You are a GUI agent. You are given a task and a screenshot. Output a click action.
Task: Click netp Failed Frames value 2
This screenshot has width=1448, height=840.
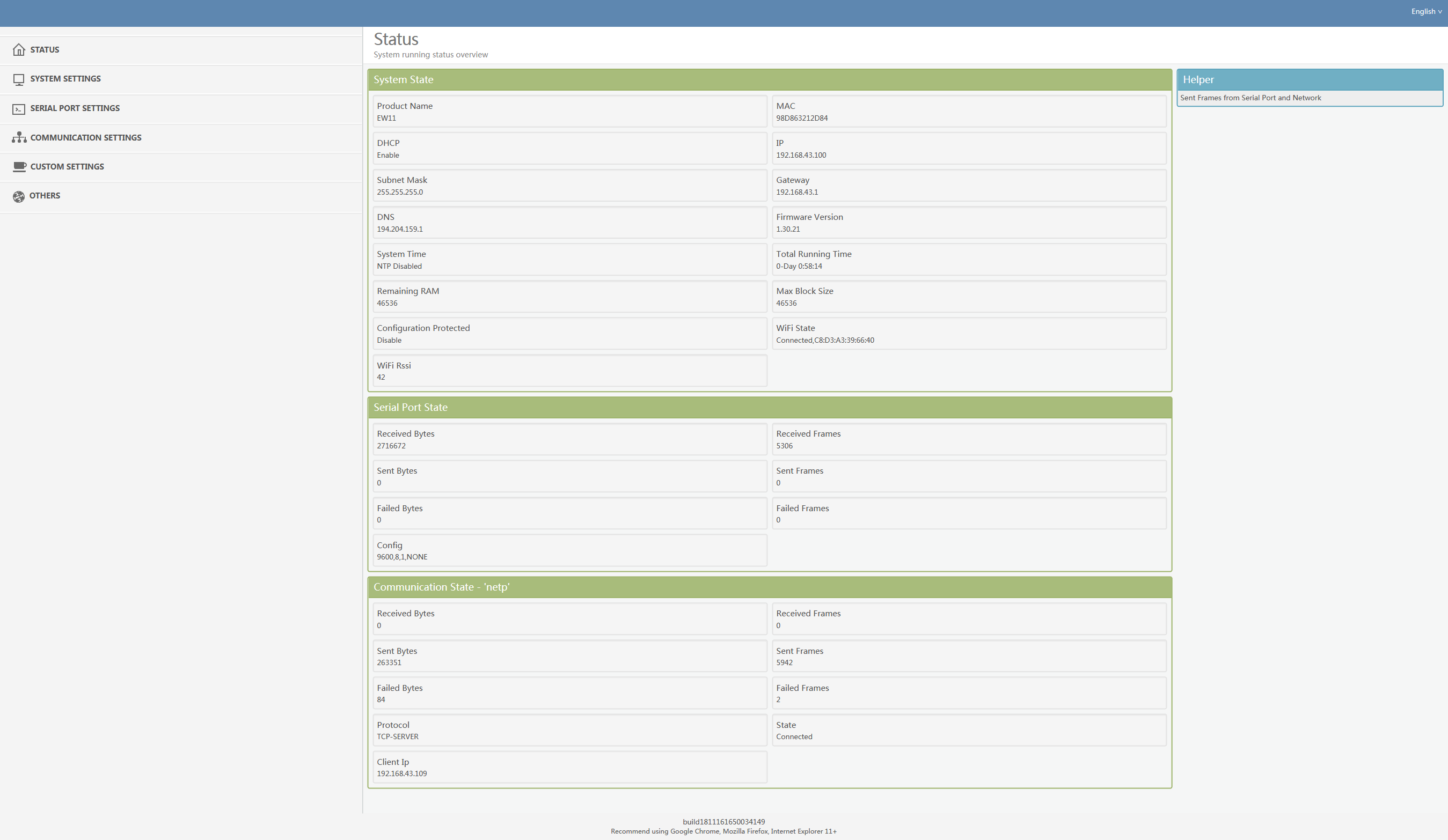pos(778,699)
